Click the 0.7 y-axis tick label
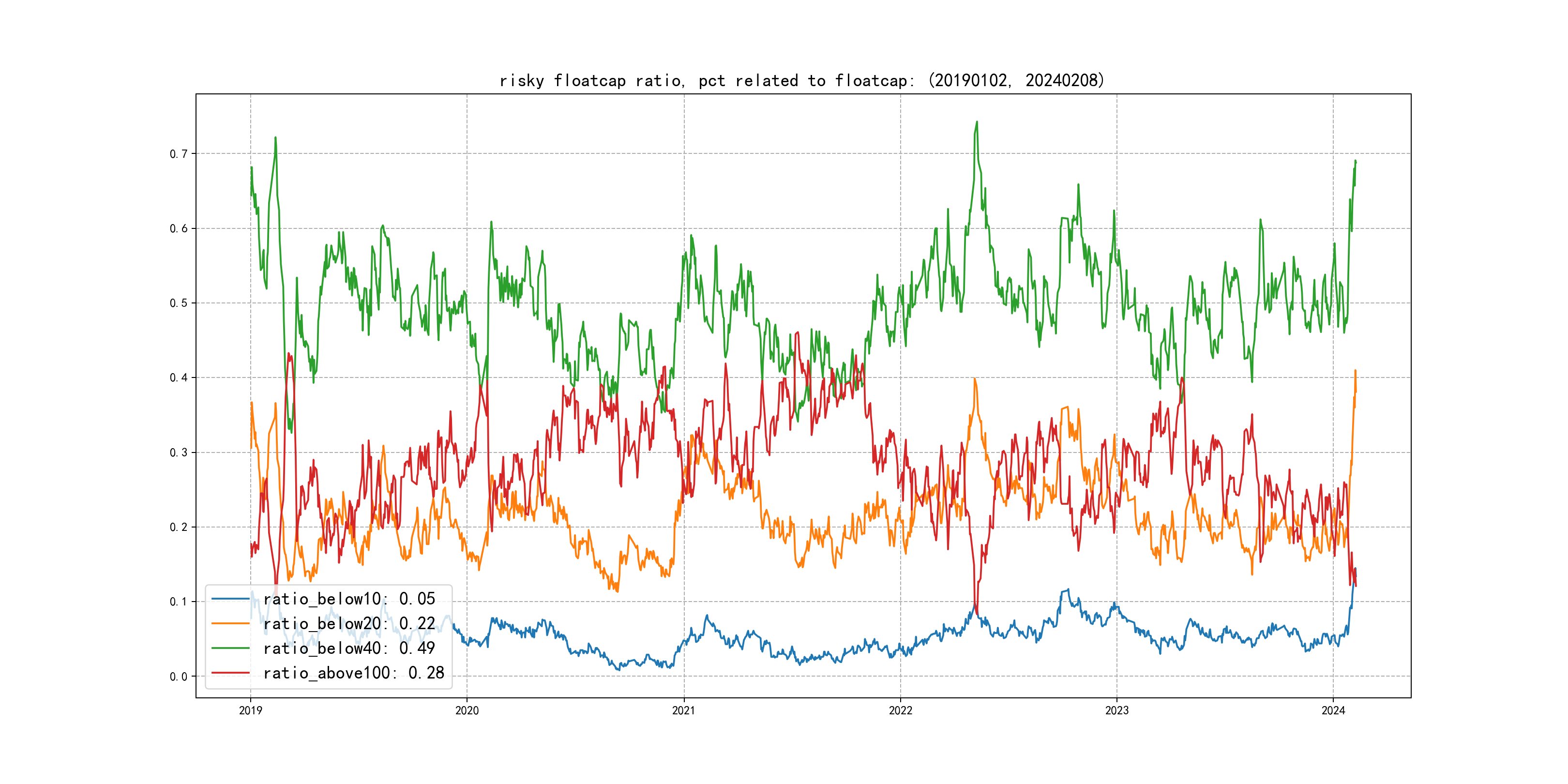 [179, 154]
